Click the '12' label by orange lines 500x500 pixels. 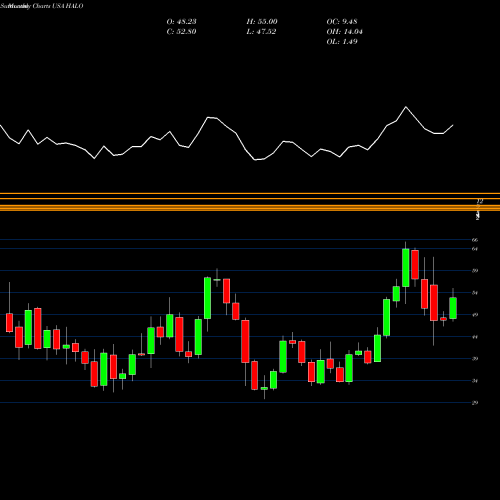(x=480, y=201)
